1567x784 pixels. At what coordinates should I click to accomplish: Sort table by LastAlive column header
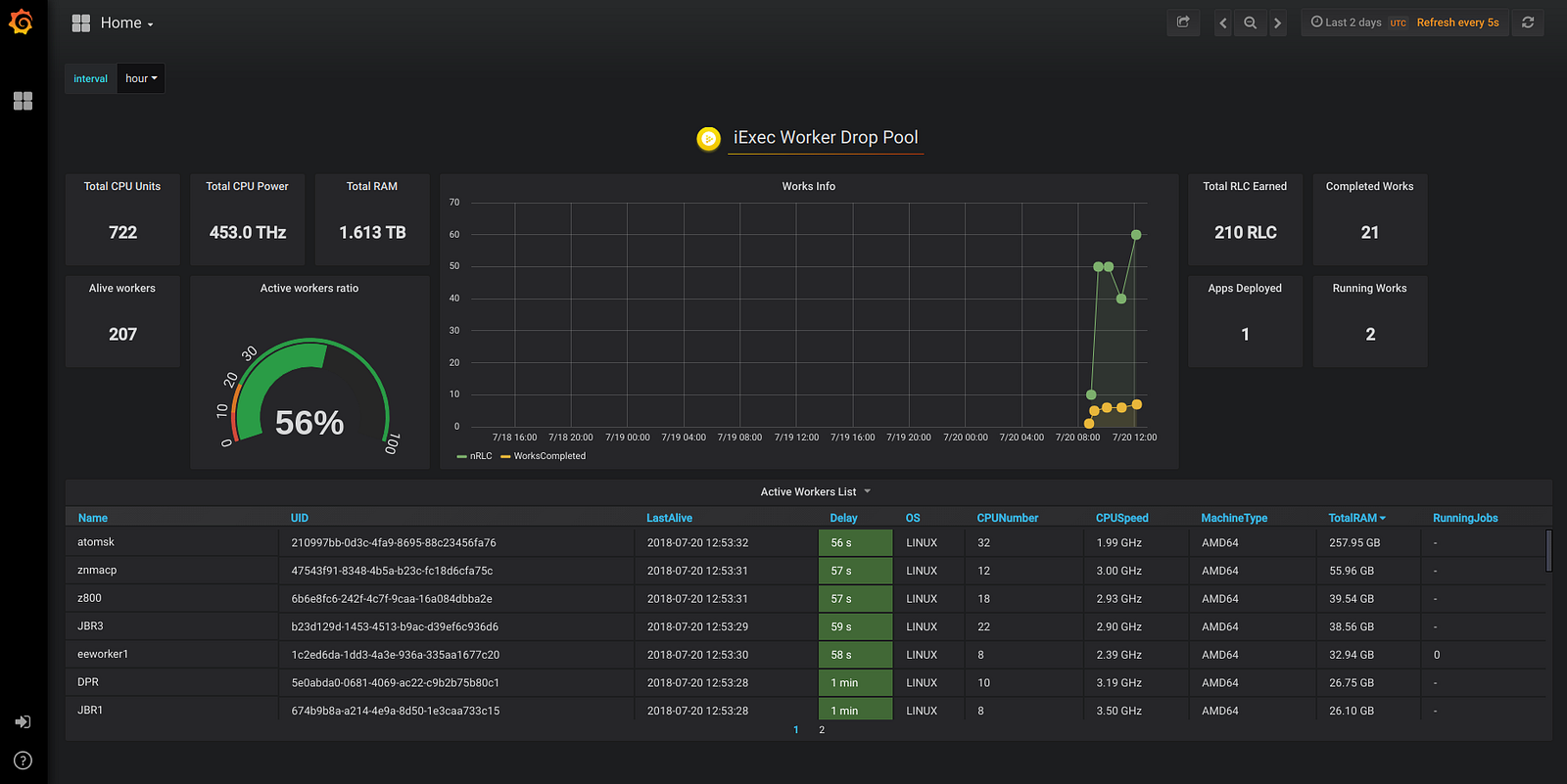pos(670,518)
